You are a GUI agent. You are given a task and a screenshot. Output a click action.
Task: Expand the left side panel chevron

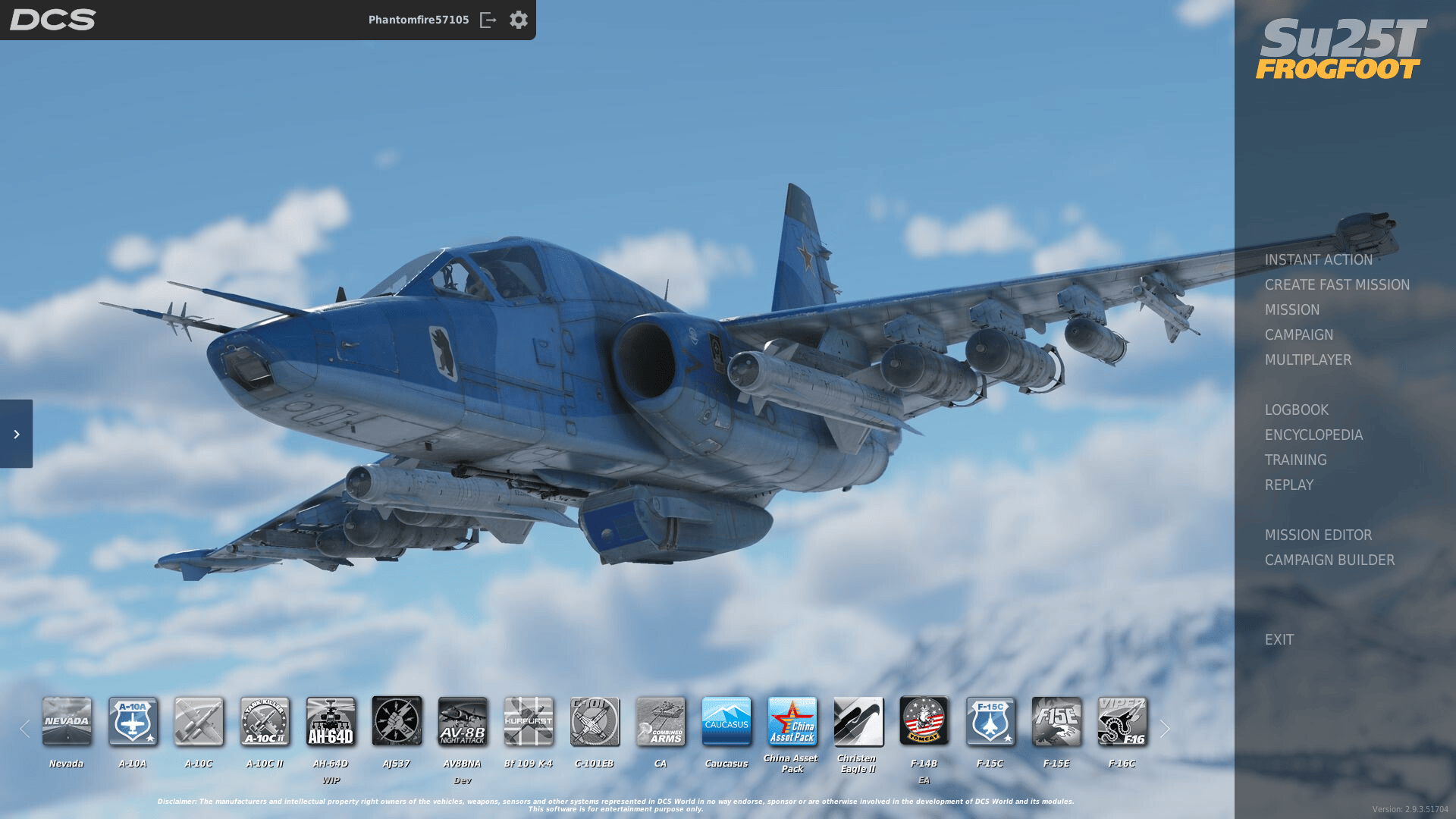point(16,434)
